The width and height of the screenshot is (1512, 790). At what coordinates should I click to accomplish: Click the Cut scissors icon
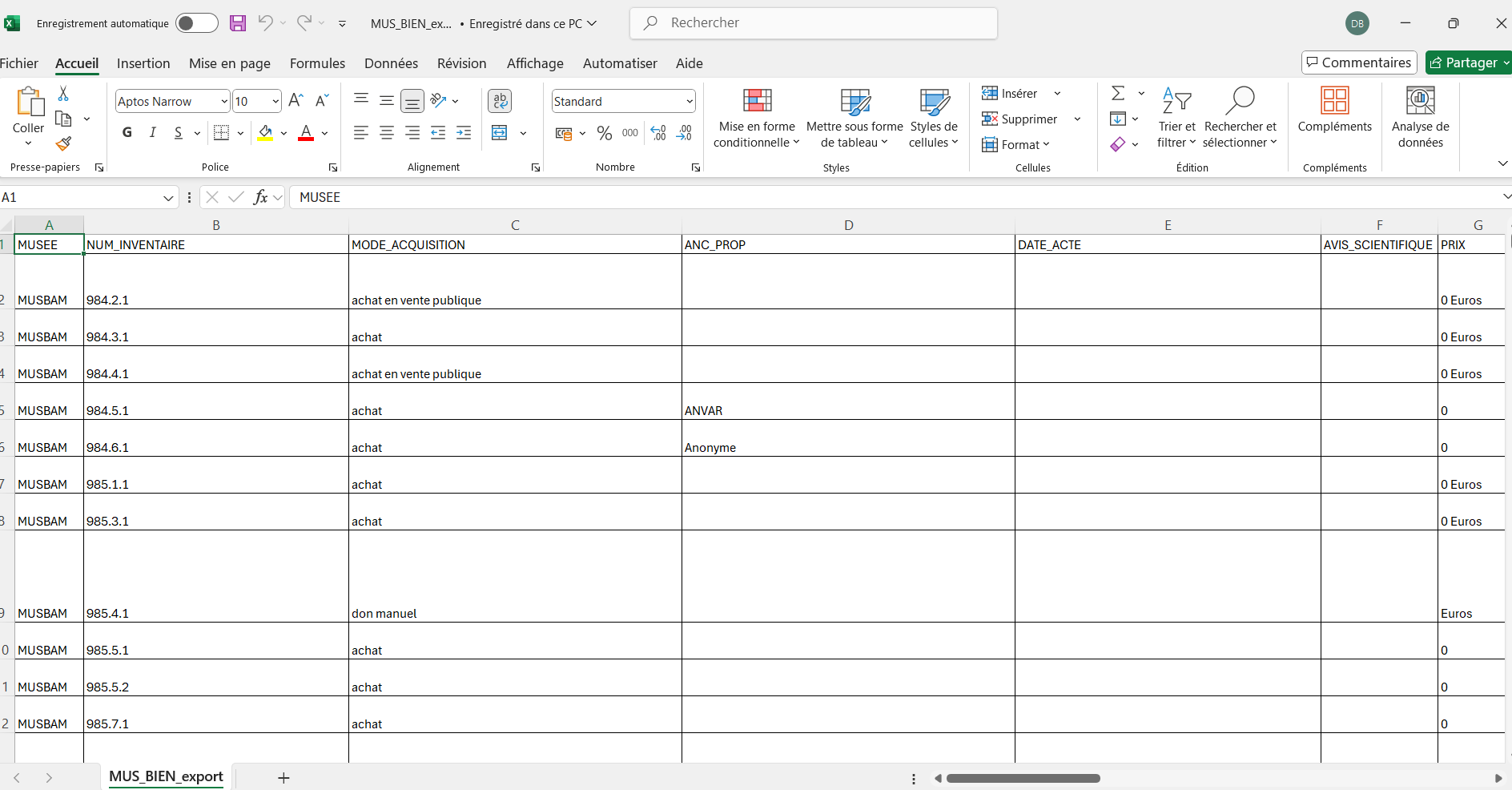pos(63,94)
